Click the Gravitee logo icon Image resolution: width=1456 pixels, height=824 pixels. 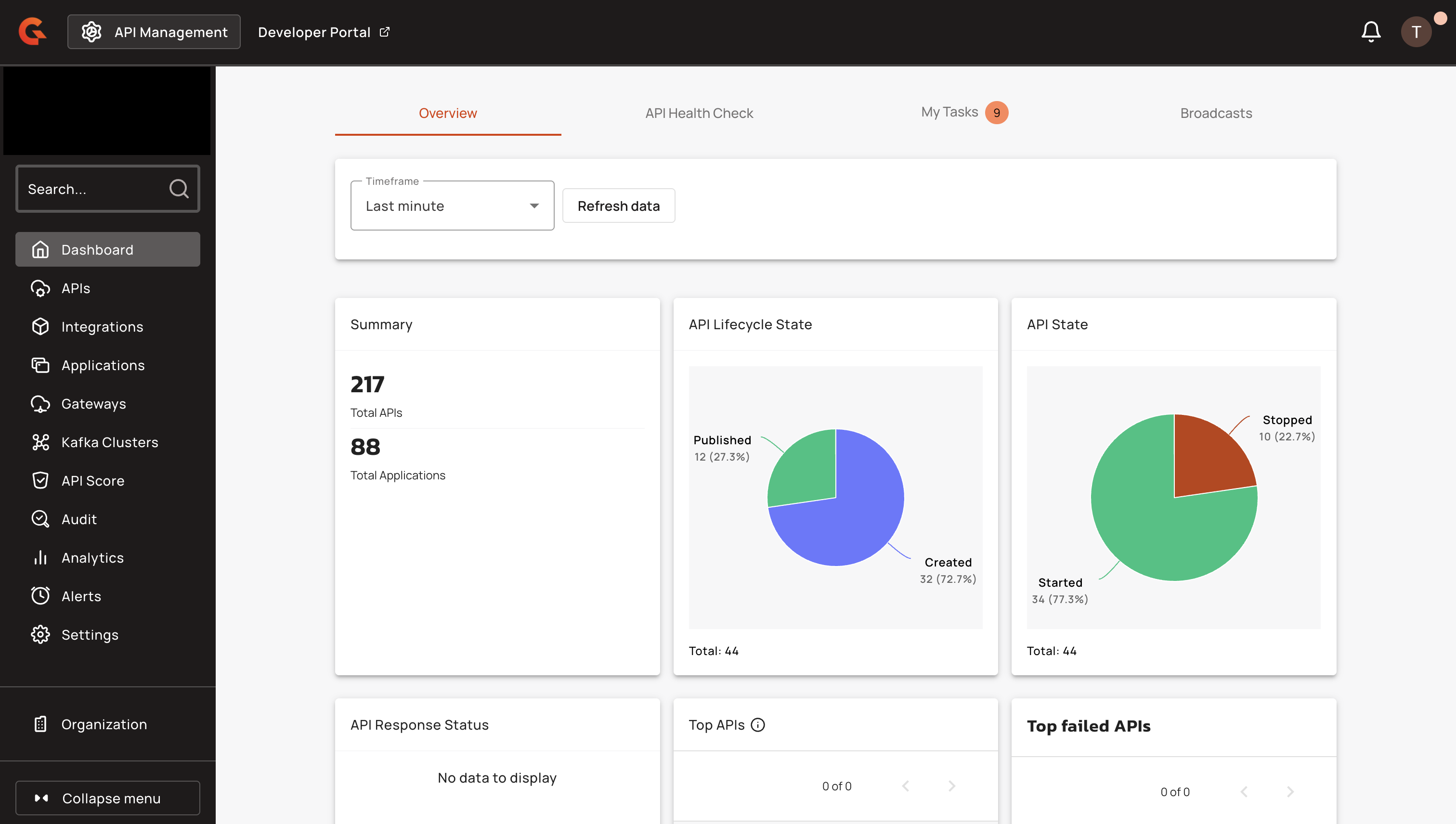[x=32, y=32]
